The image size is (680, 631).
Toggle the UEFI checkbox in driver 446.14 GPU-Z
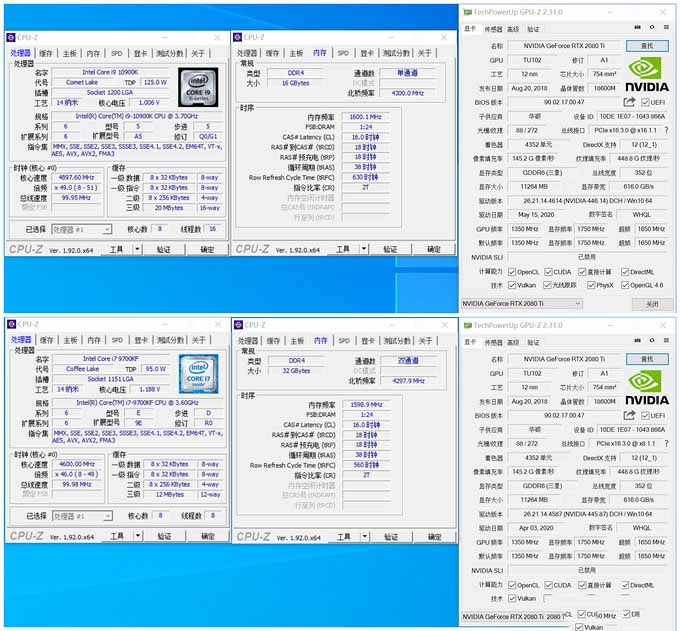[x=647, y=102]
